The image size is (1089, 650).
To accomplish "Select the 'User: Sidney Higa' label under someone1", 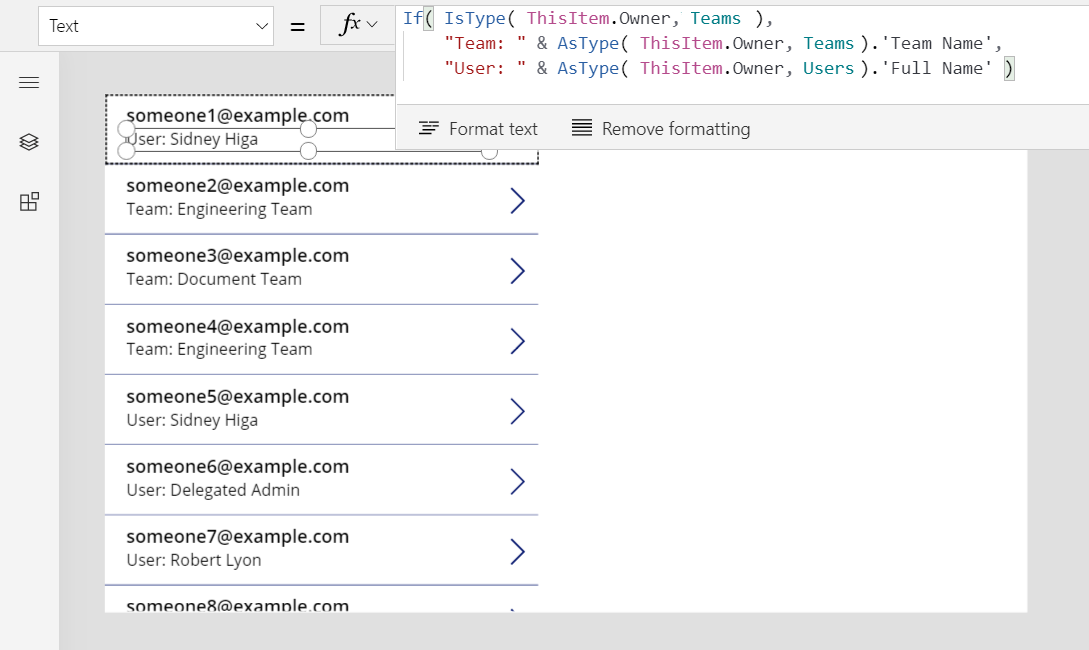I will (x=192, y=140).
